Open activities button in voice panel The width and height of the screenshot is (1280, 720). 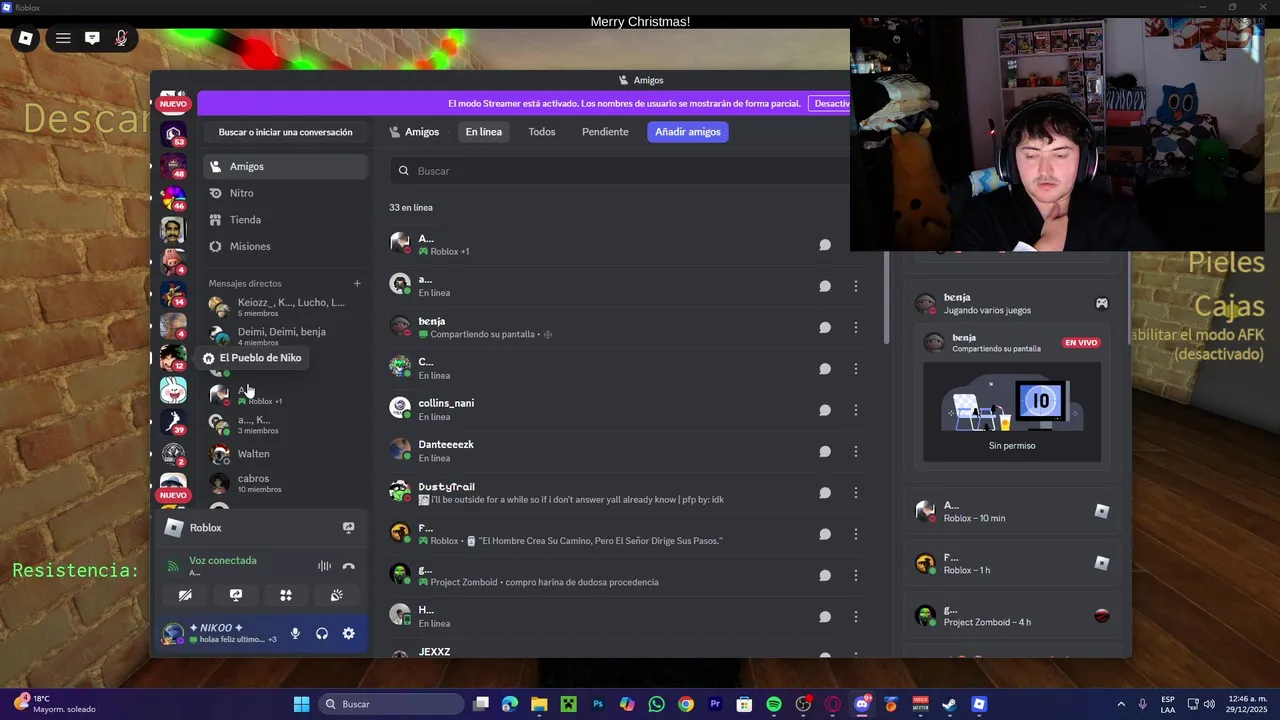tap(286, 595)
